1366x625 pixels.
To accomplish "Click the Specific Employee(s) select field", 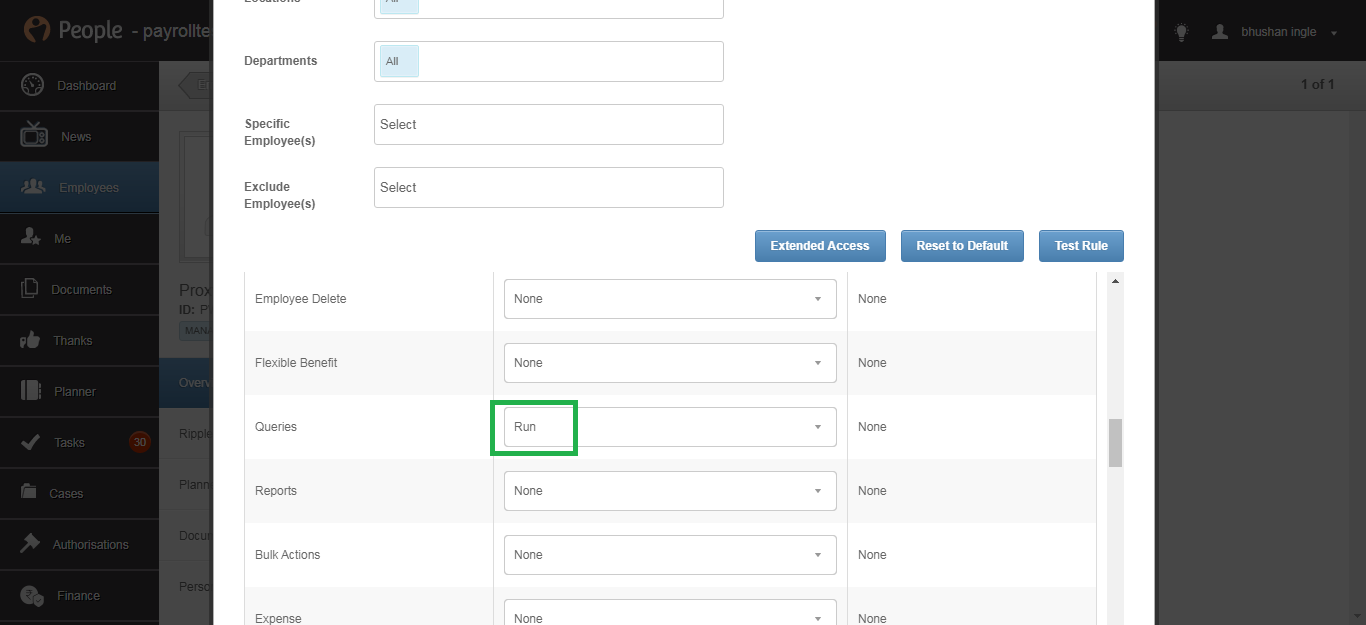I will pos(549,124).
